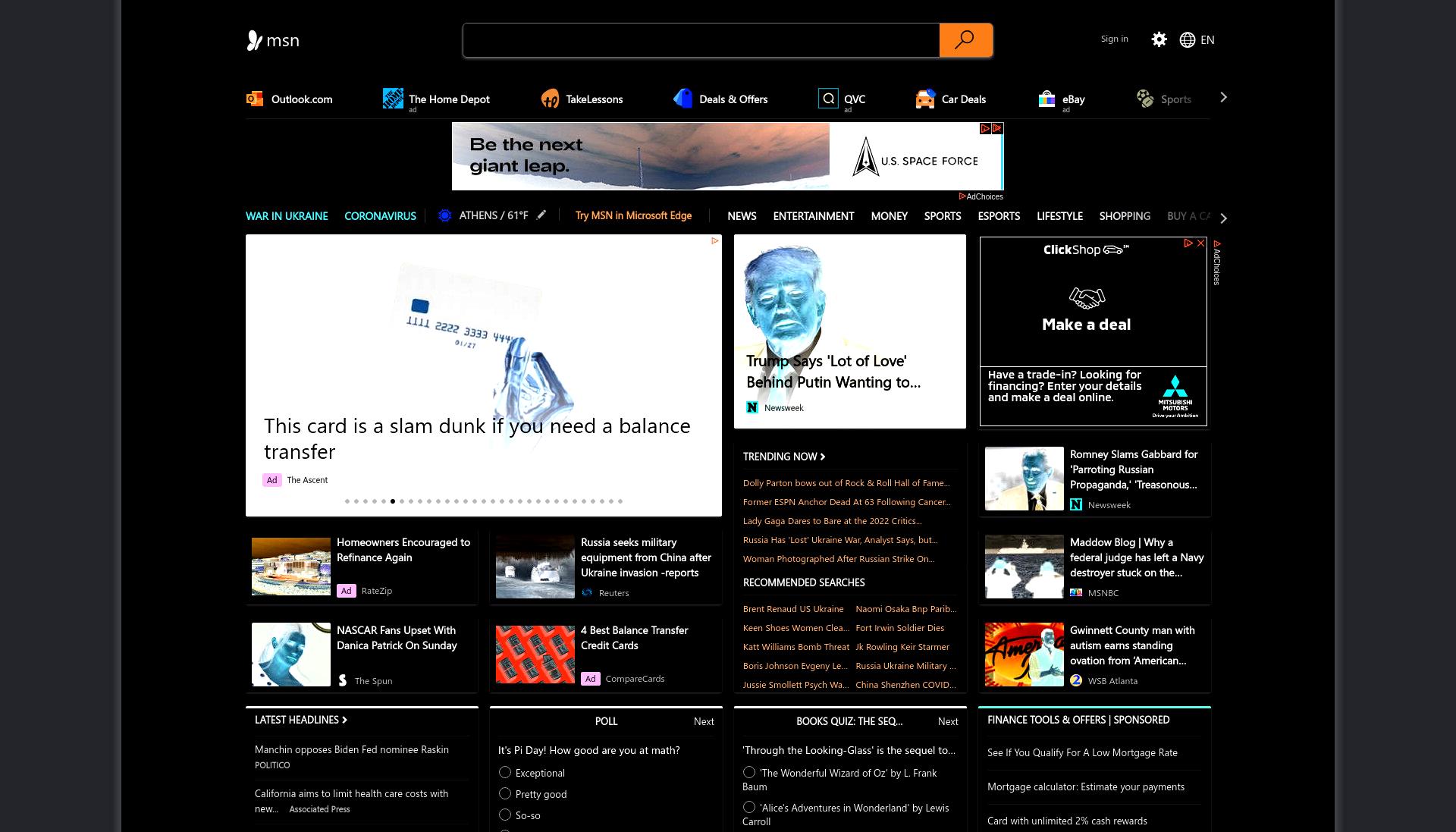Screen dimensions: 1456x832
Task: Expand category navigation with right chevron
Action: 1223,218
